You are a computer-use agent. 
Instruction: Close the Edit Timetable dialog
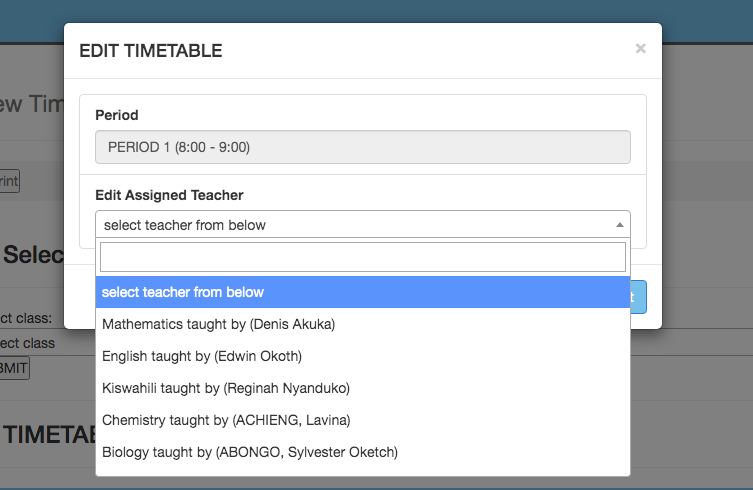tap(640, 48)
